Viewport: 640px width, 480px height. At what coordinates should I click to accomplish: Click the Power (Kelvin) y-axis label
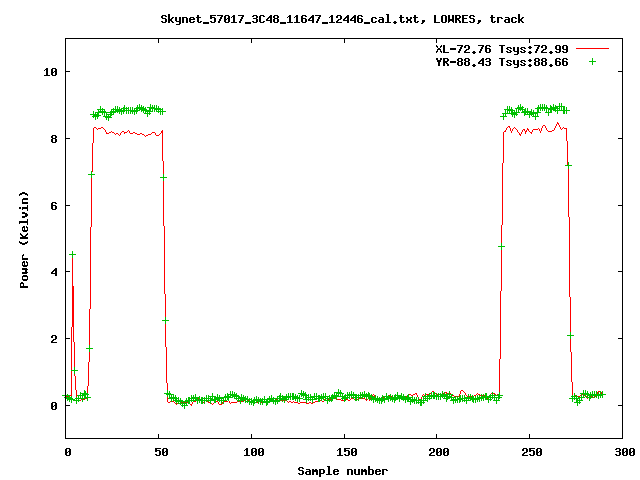(x=24, y=240)
